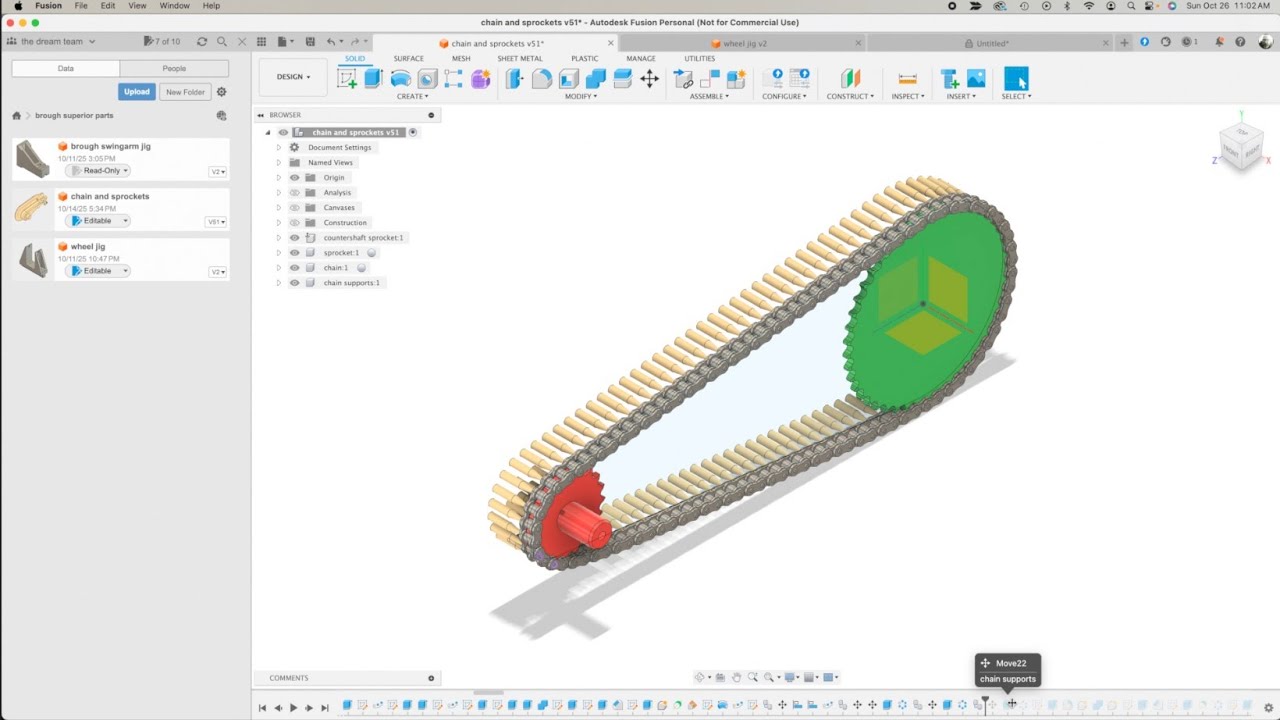The width and height of the screenshot is (1280, 720).
Task: Show the Construction folder via eye
Action: pos(295,222)
